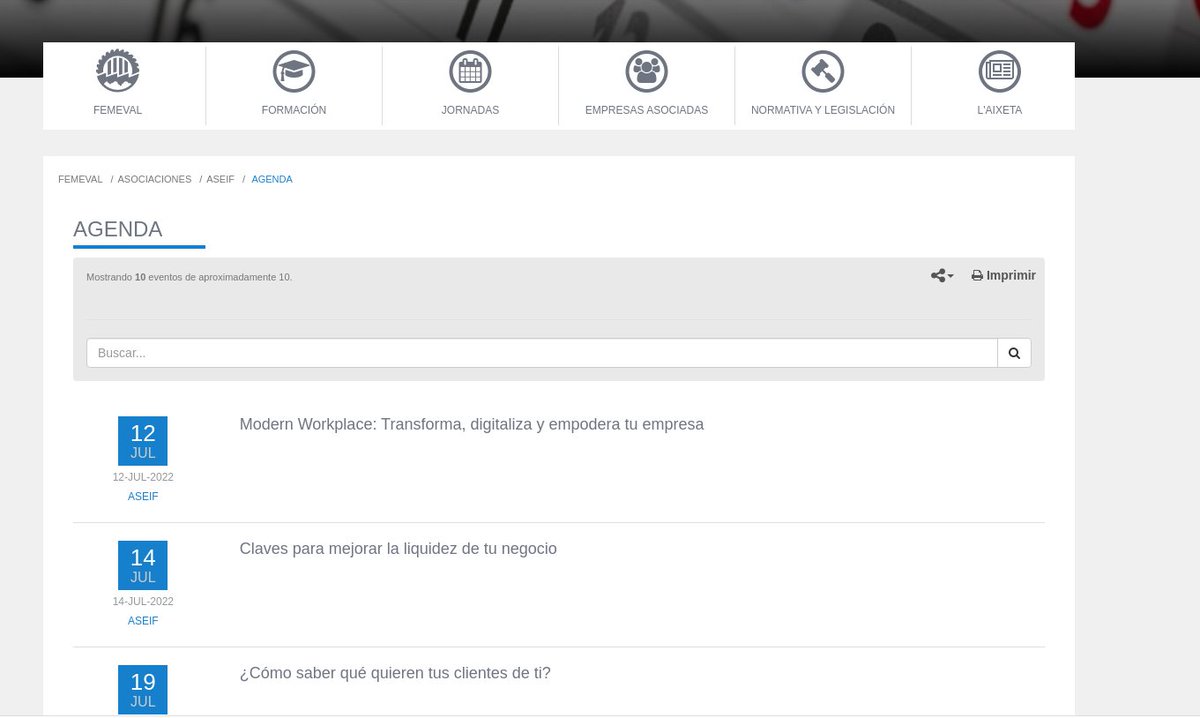The height and width of the screenshot is (718, 1200).
Task: Select the AGENDA breadcrumb item
Action: (x=272, y=179)
